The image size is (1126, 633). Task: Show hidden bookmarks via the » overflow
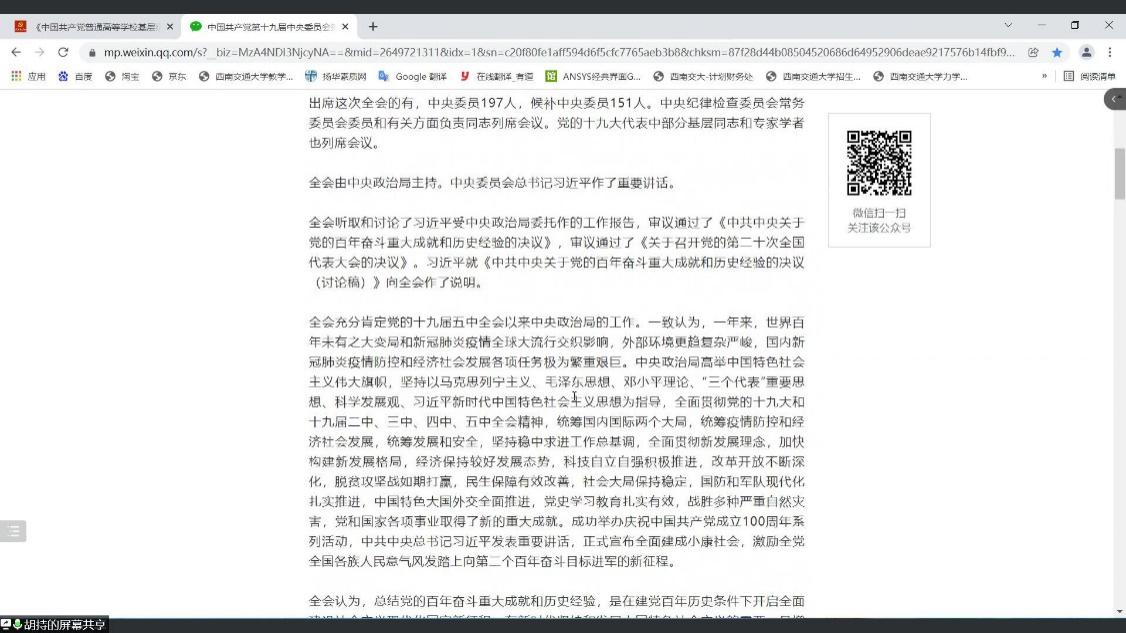[1044, 76]
